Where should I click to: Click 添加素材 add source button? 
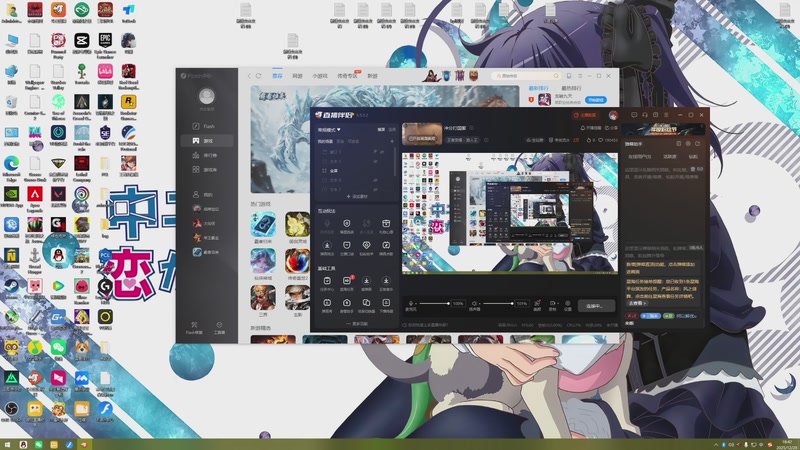(x=357, y=196)
